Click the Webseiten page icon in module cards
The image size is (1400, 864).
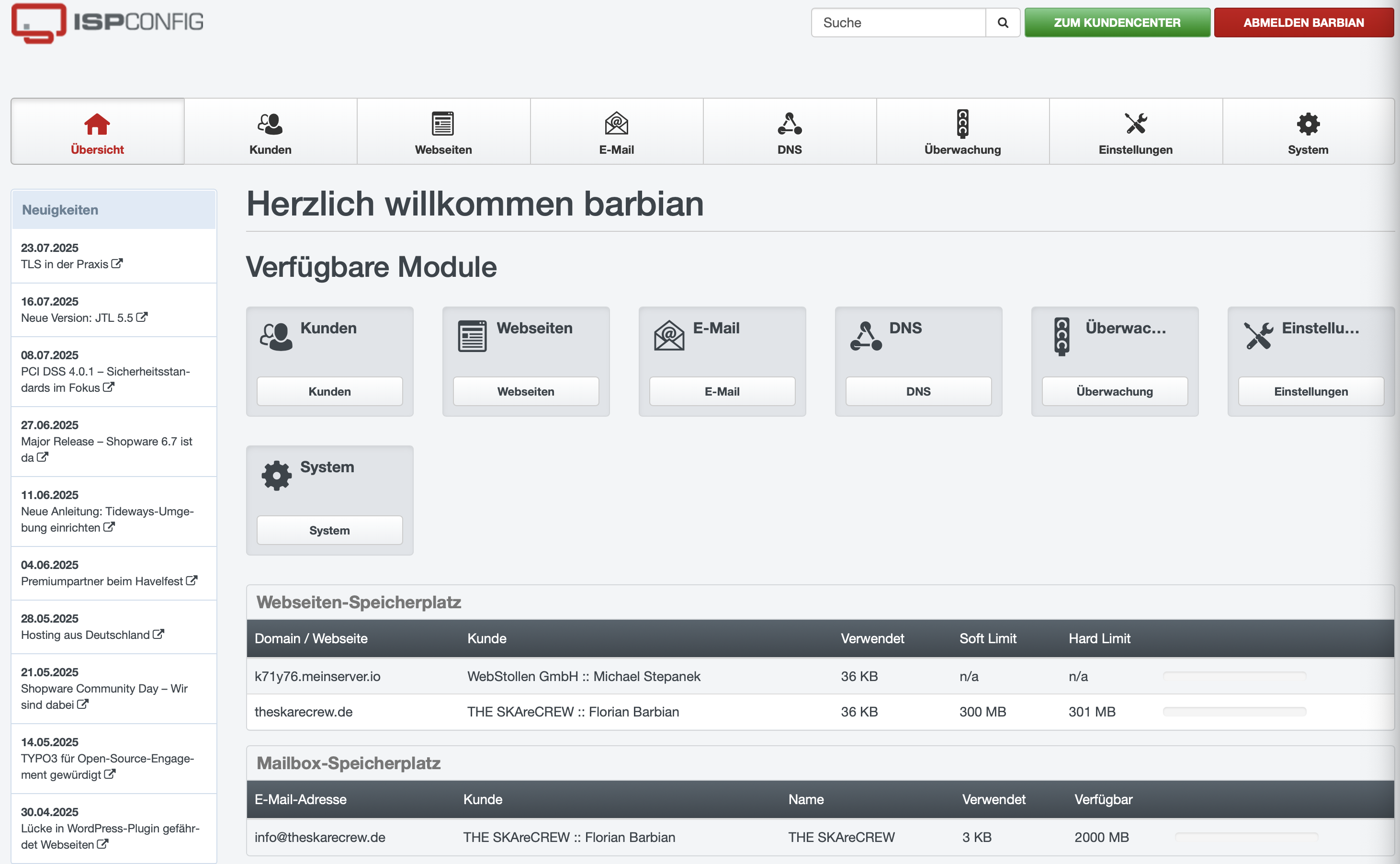pos(473,336)
